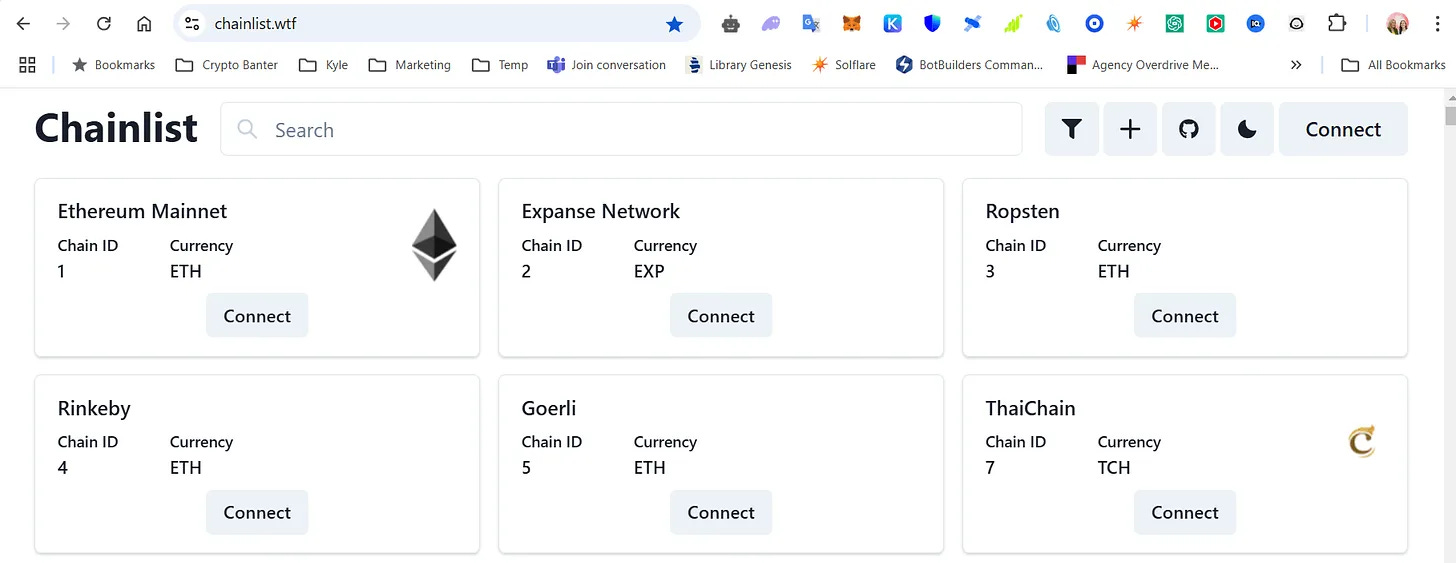The height and width of the screenshot is (563, 1456).
Task: Open the Solflare orange star extension
Action: pos(1134,24)
